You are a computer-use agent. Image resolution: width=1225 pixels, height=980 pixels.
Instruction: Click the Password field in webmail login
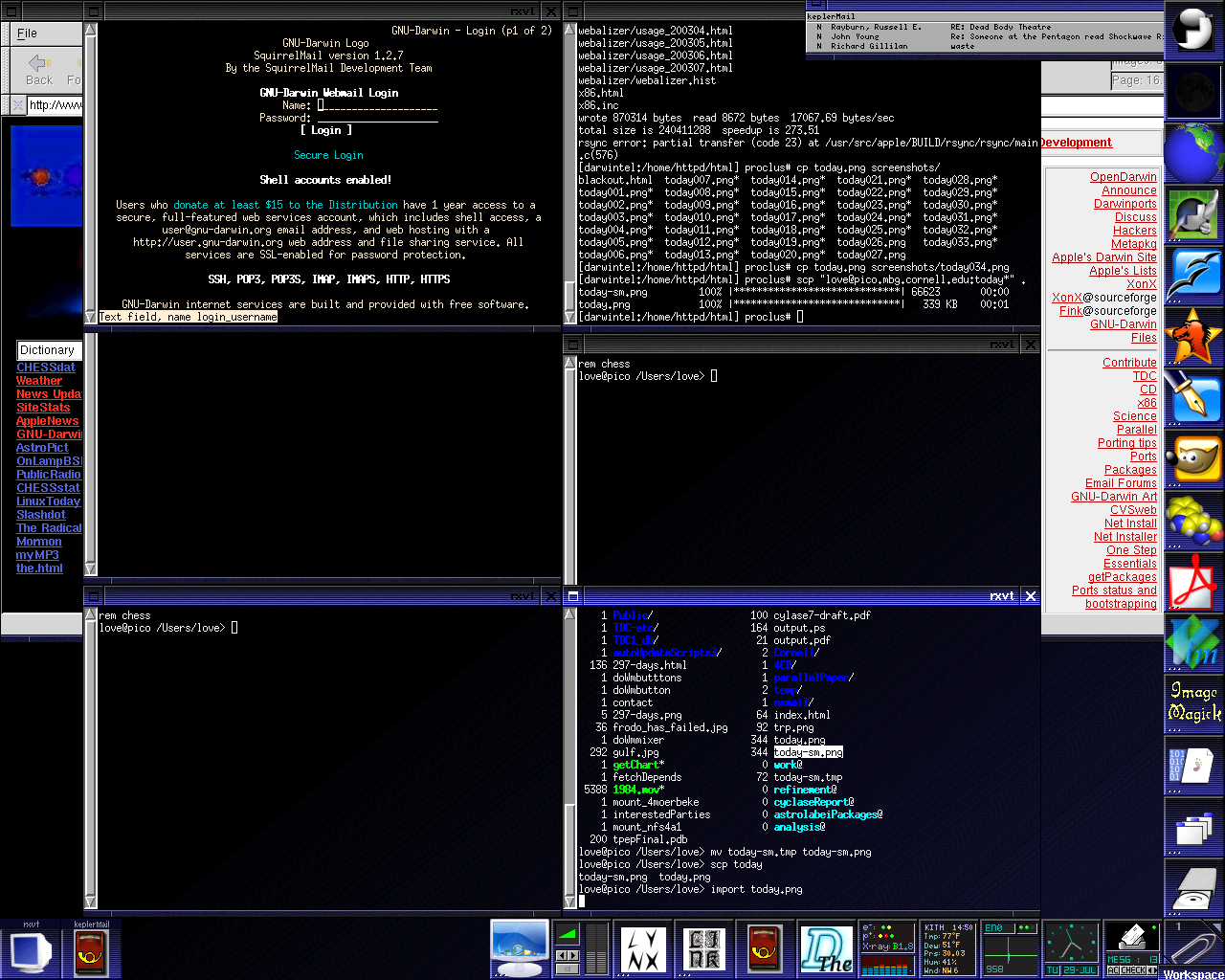click(377, 118)
